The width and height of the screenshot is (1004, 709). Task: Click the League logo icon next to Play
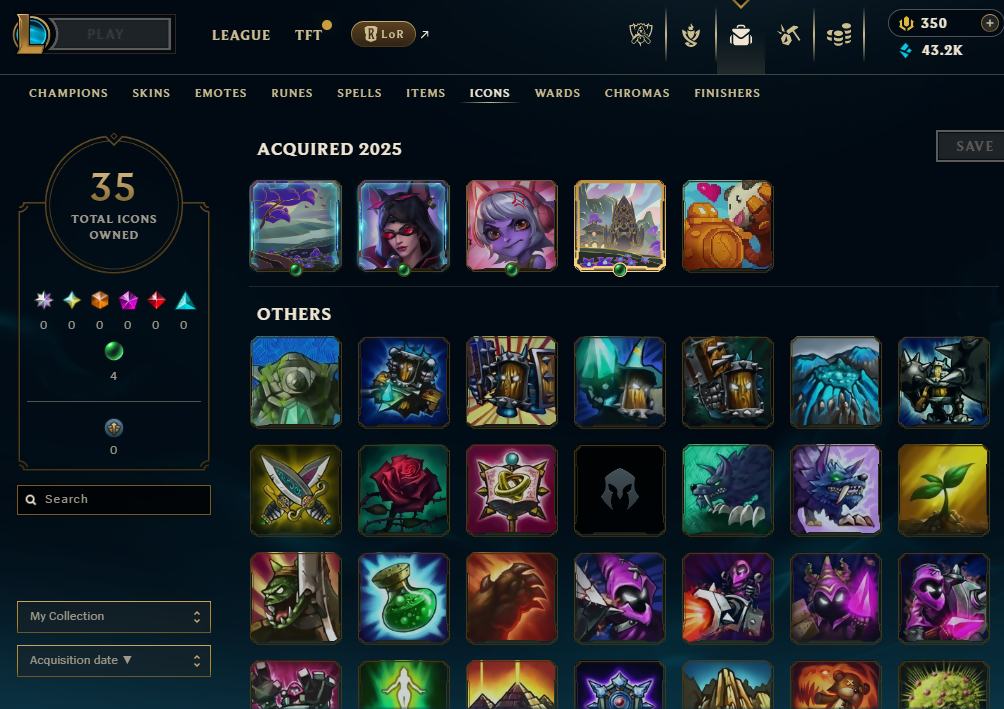pyautogui.click(x=31, y=34)
